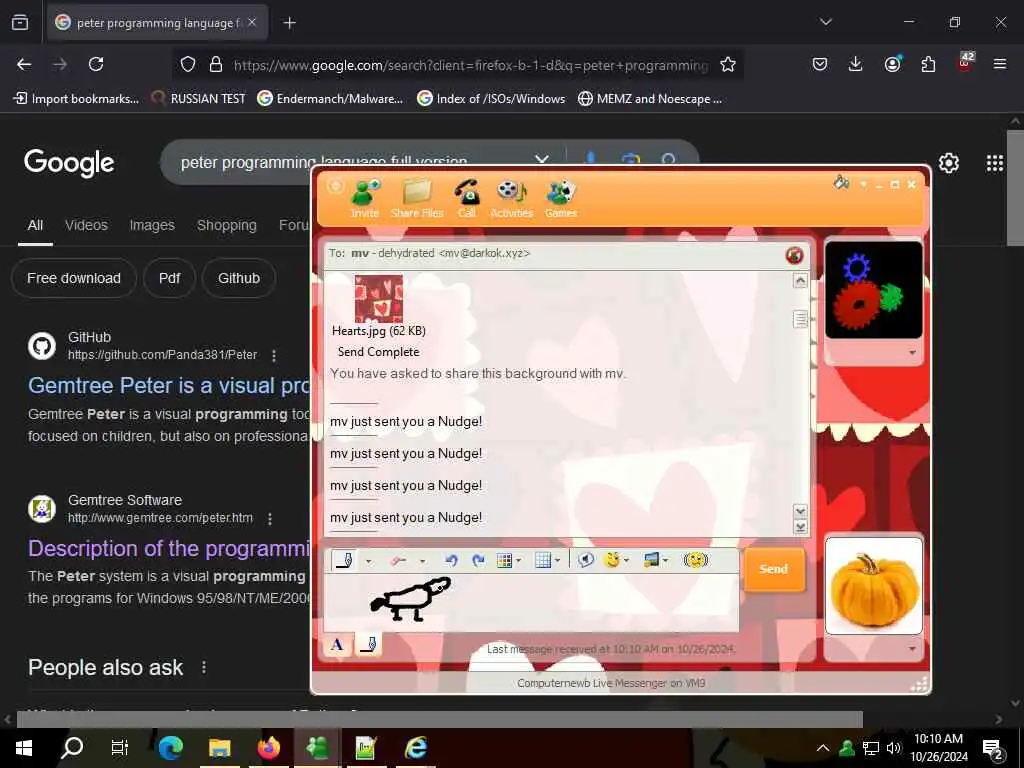This screenshot has height=768, width=1024.
Task: Switch to handwriting mode at bottom
Action: [x=369, y=645]
